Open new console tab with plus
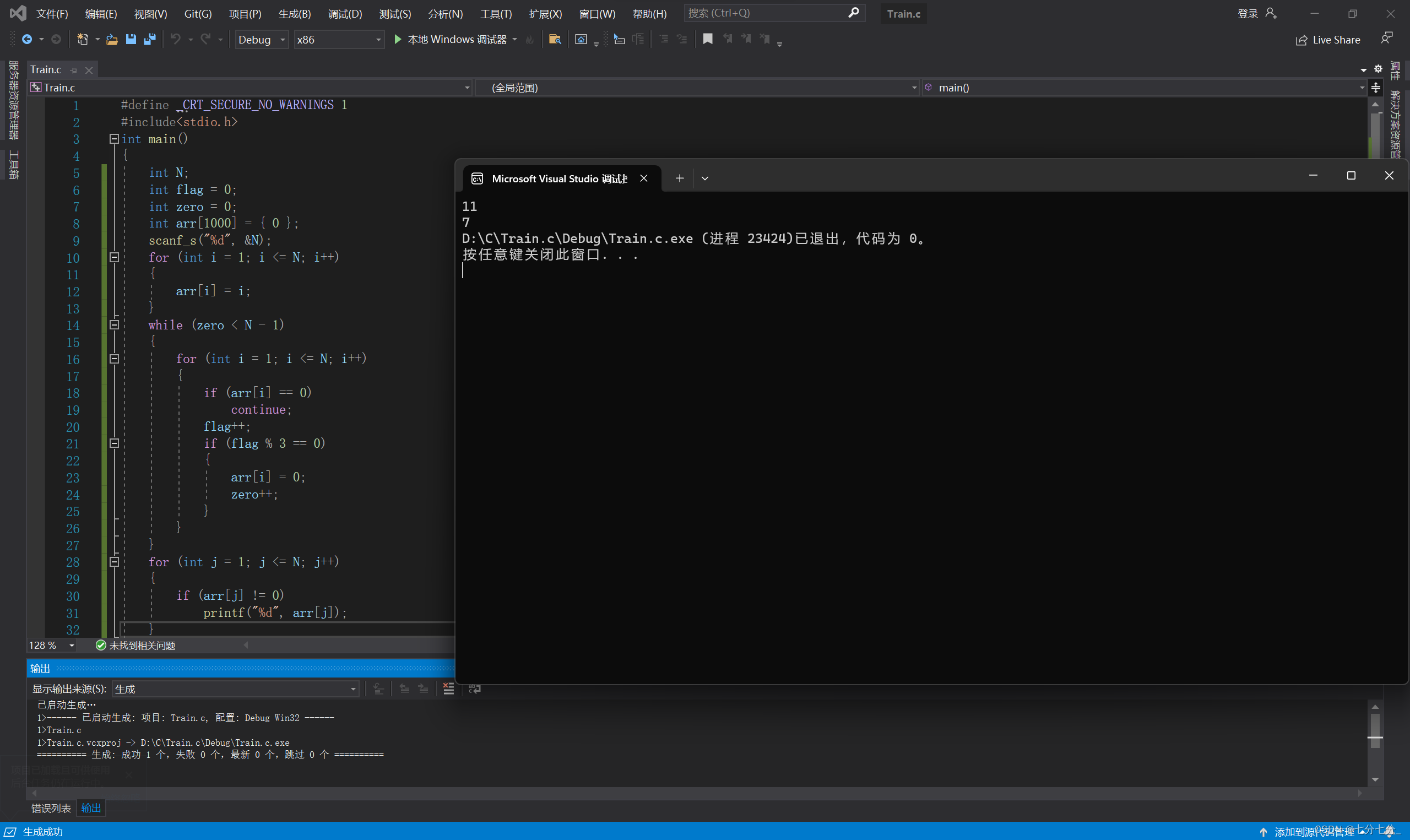This screenshot has width=1410, height=840. (680, 178)
